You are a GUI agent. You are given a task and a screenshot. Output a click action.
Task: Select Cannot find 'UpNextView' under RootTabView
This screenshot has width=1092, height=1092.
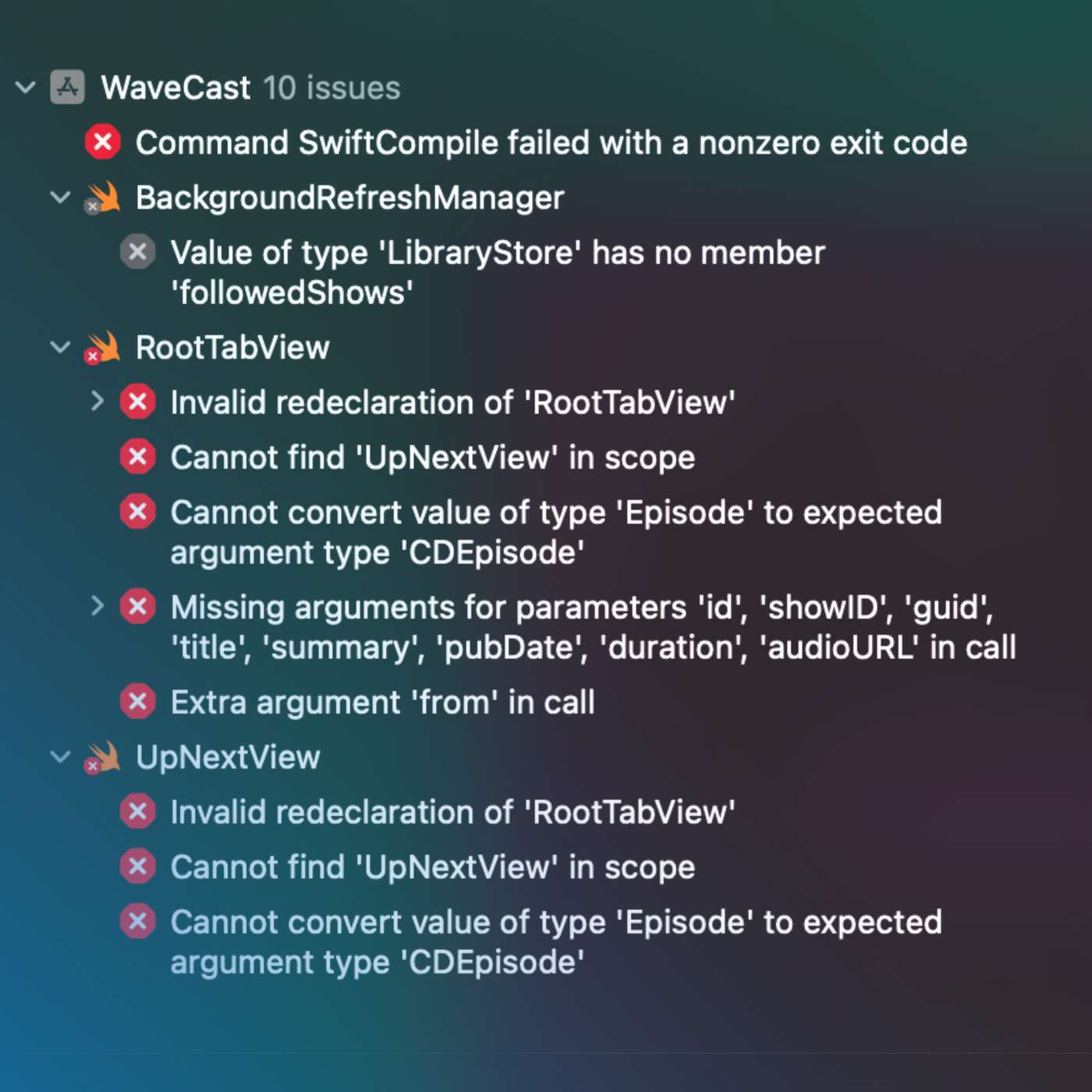(x=432, y=458)
